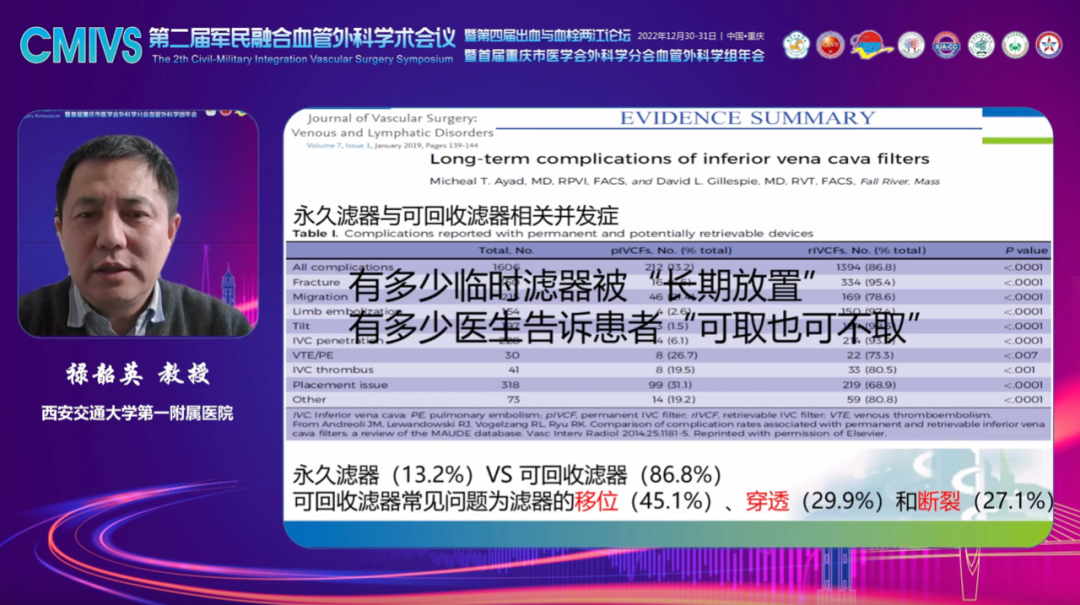The image size is (1080, 605).
Task: Click the Other row label
Action: point(309,400)
